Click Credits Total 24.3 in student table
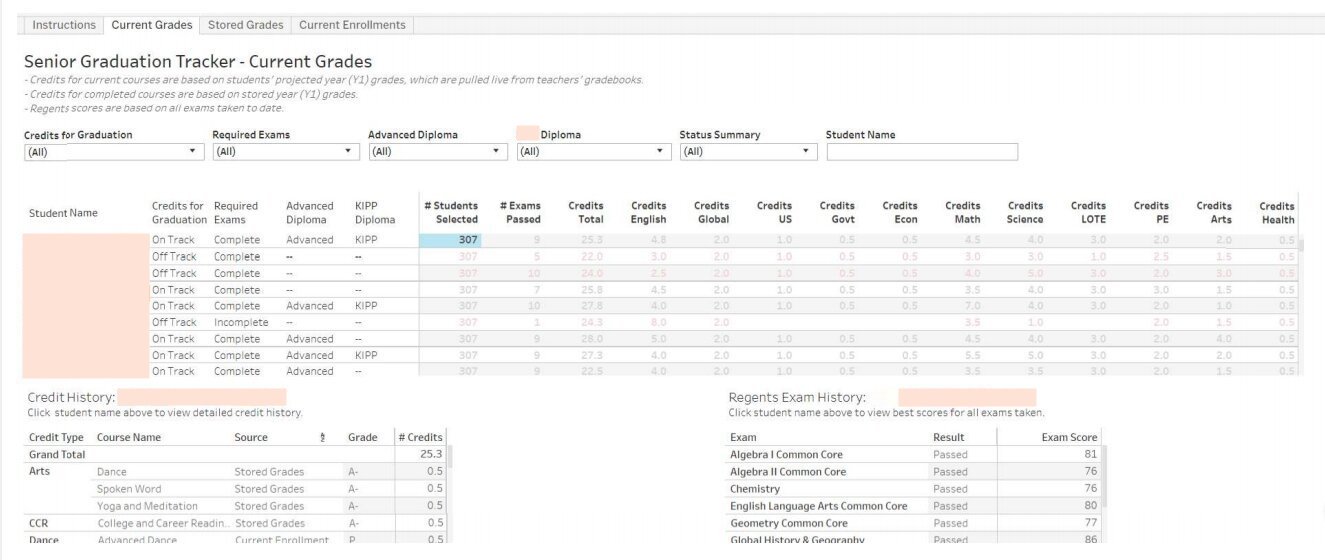Image resolution: width=1325 pixels, height=560 pixels. [593, 322]
